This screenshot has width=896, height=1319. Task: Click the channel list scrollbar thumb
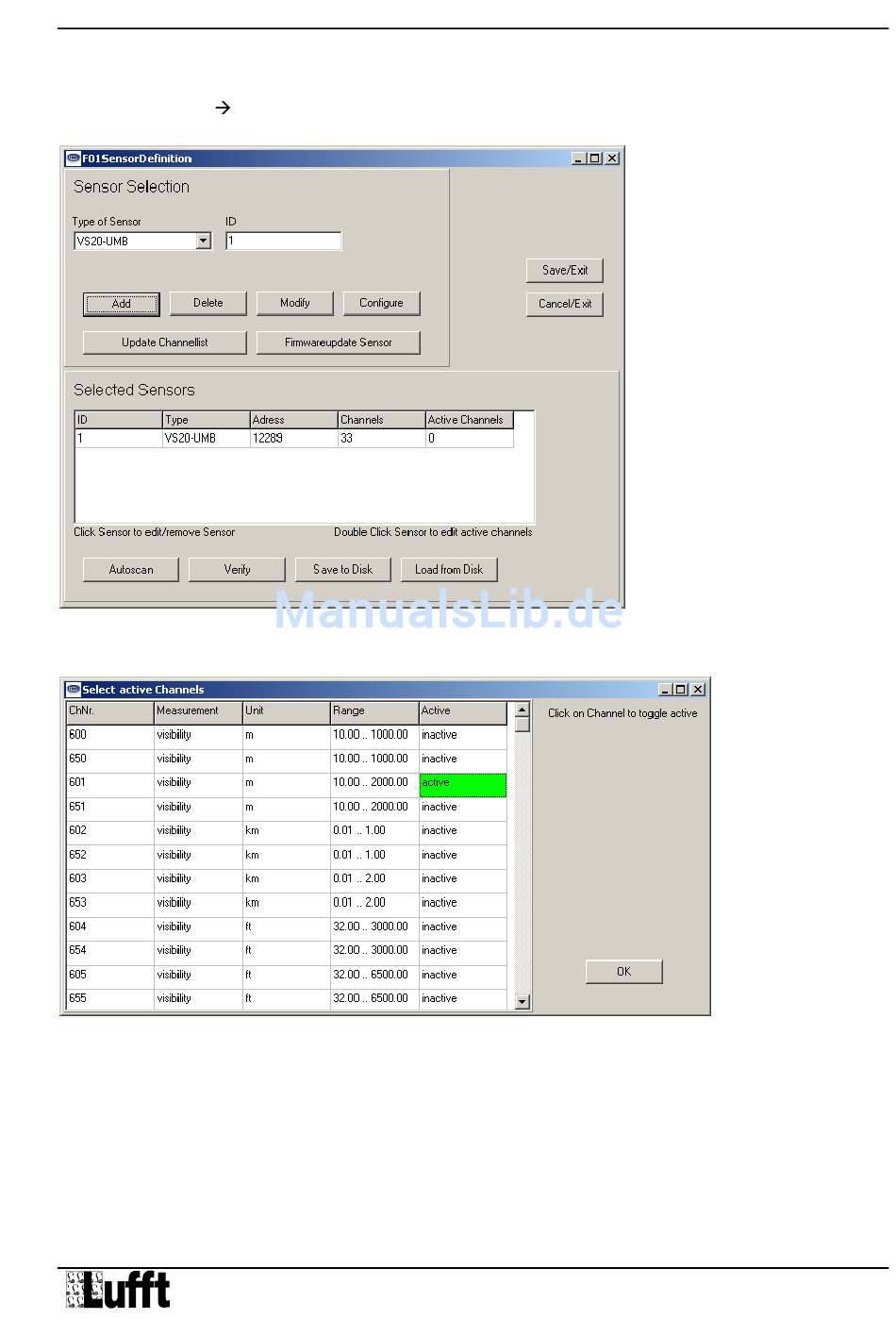(523, 725)
